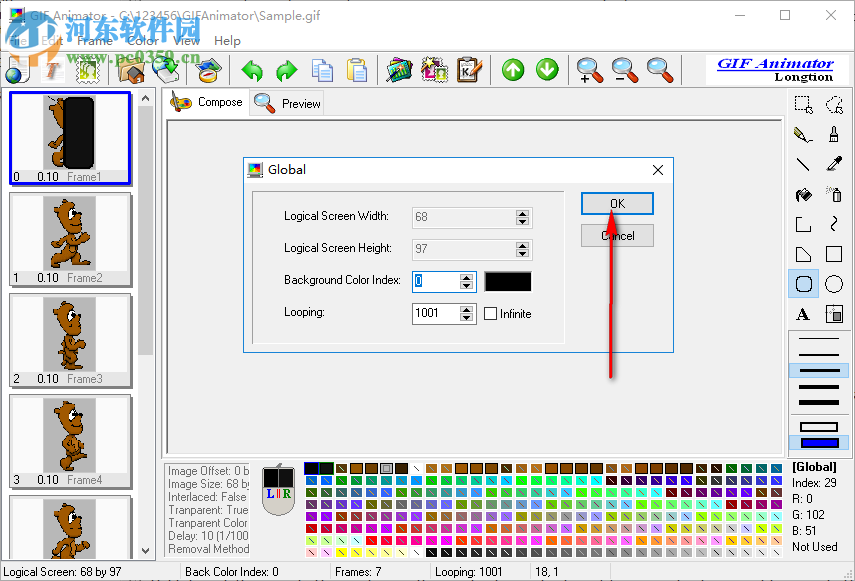Select the Airbrush spray tool
Screen dimensions: 855x581
click(835, 193)
